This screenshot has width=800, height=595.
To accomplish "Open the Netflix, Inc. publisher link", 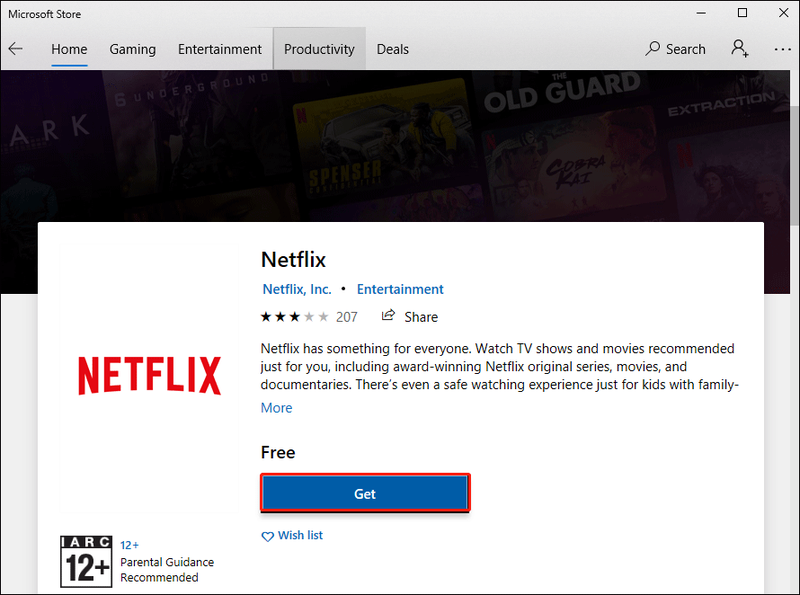I will pos(297,289).
